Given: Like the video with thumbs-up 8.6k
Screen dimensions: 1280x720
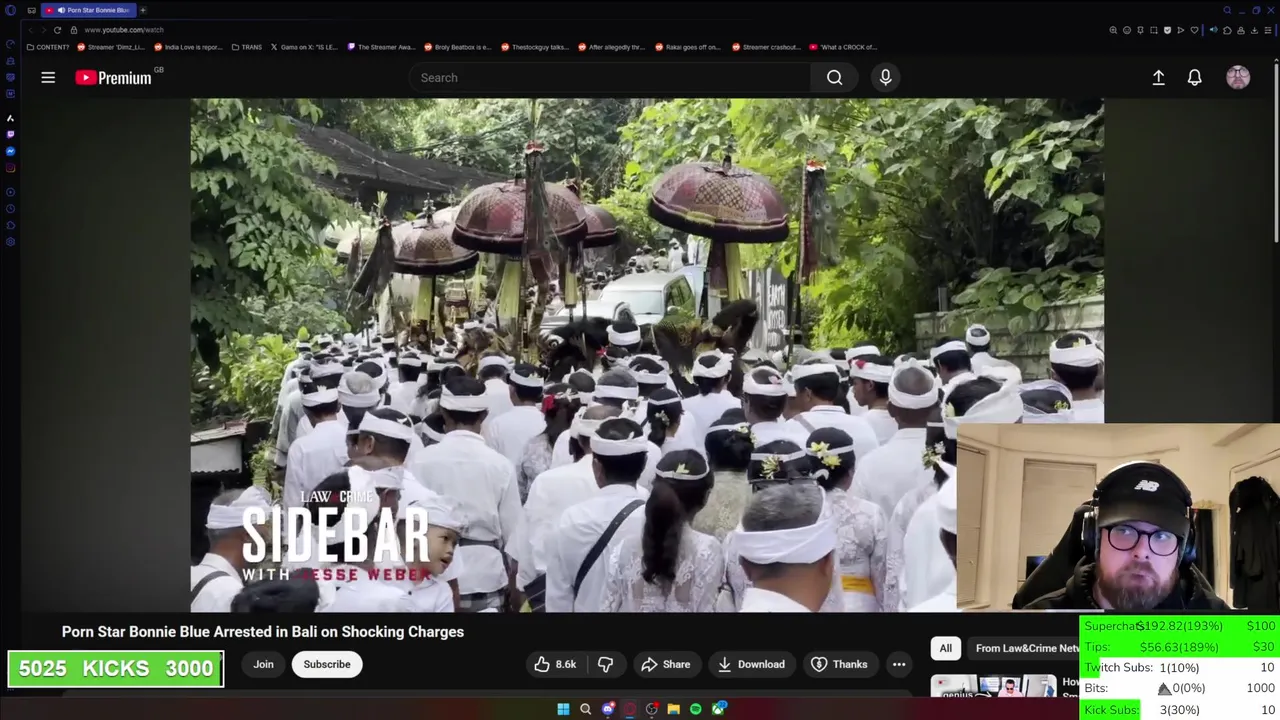Looking at the screenshot, I should [x=555, y=664].
